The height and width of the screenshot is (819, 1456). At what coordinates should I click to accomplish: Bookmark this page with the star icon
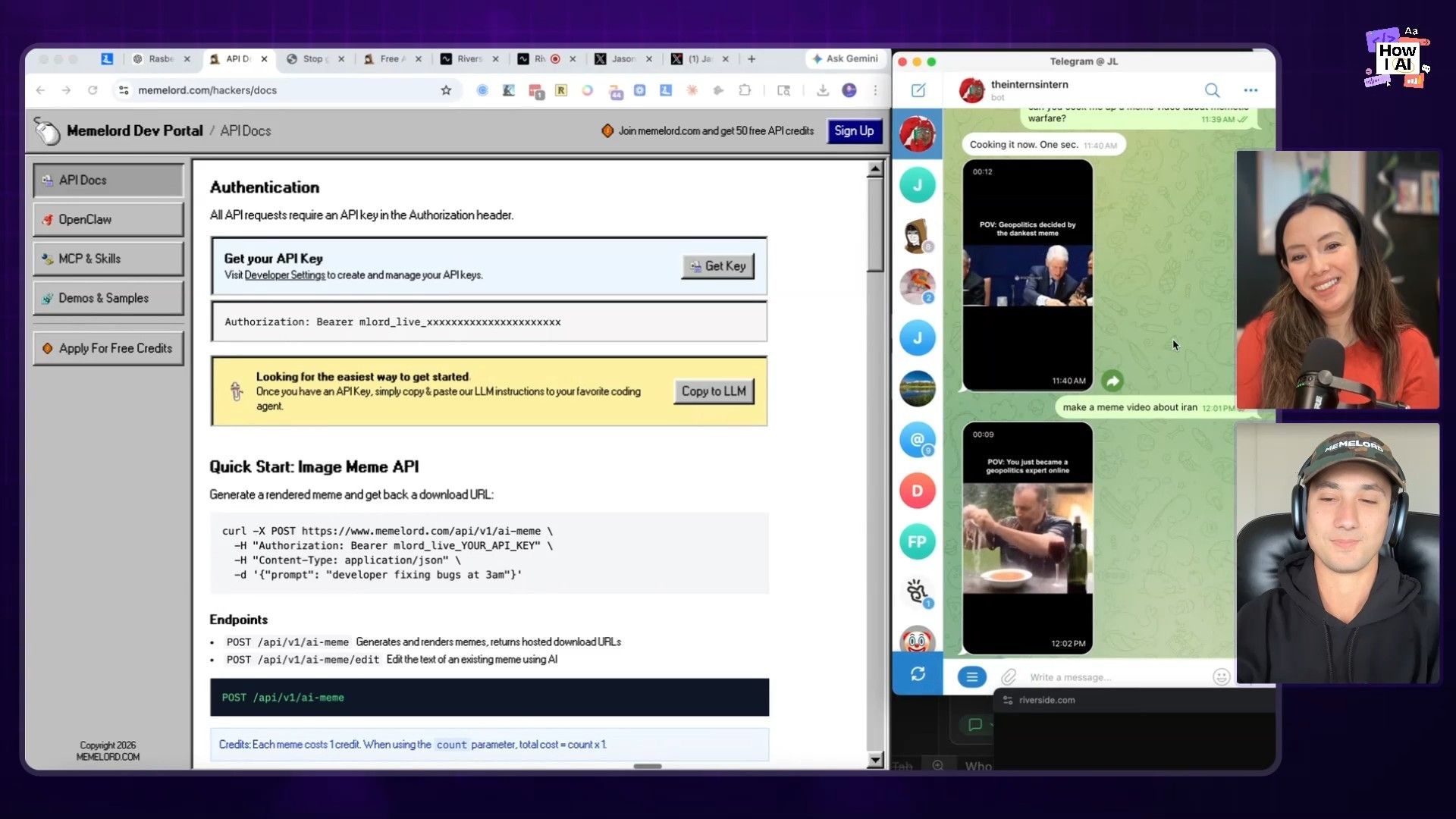446,90
